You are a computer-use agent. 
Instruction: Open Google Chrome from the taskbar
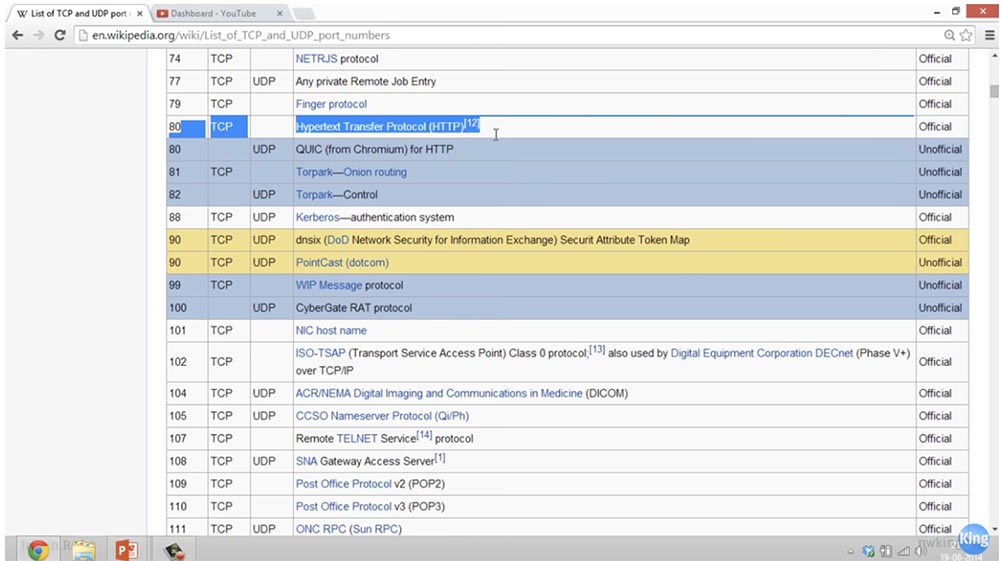[x=38, y=549]
